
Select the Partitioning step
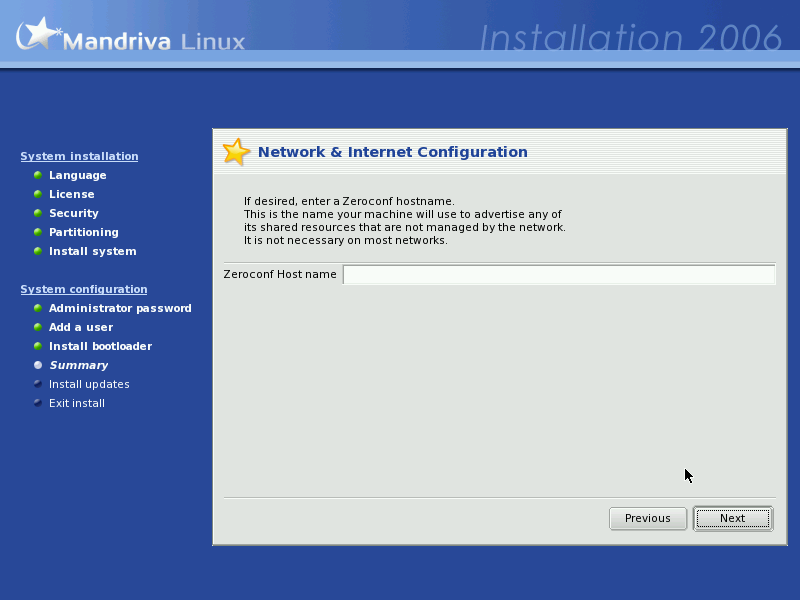[x=84, y=232]
